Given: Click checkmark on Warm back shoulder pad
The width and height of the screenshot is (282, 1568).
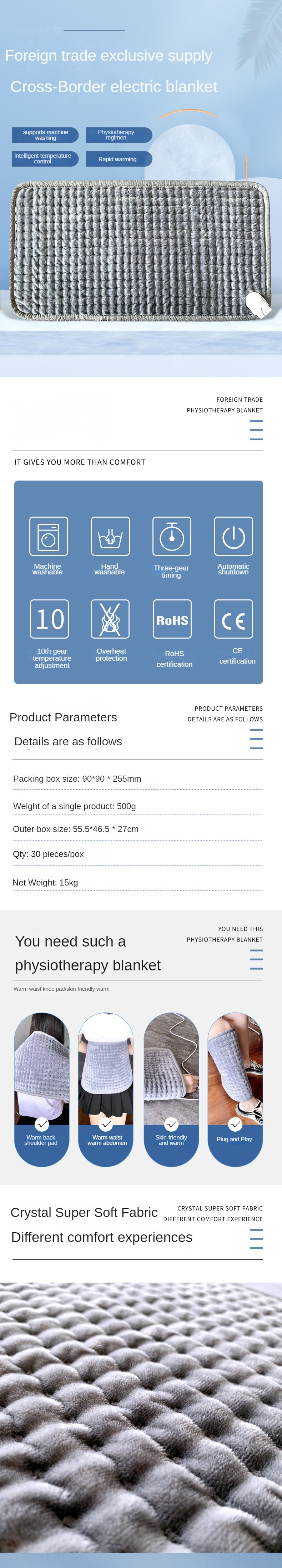Looking at the screenshot, I should [42, 1124].
